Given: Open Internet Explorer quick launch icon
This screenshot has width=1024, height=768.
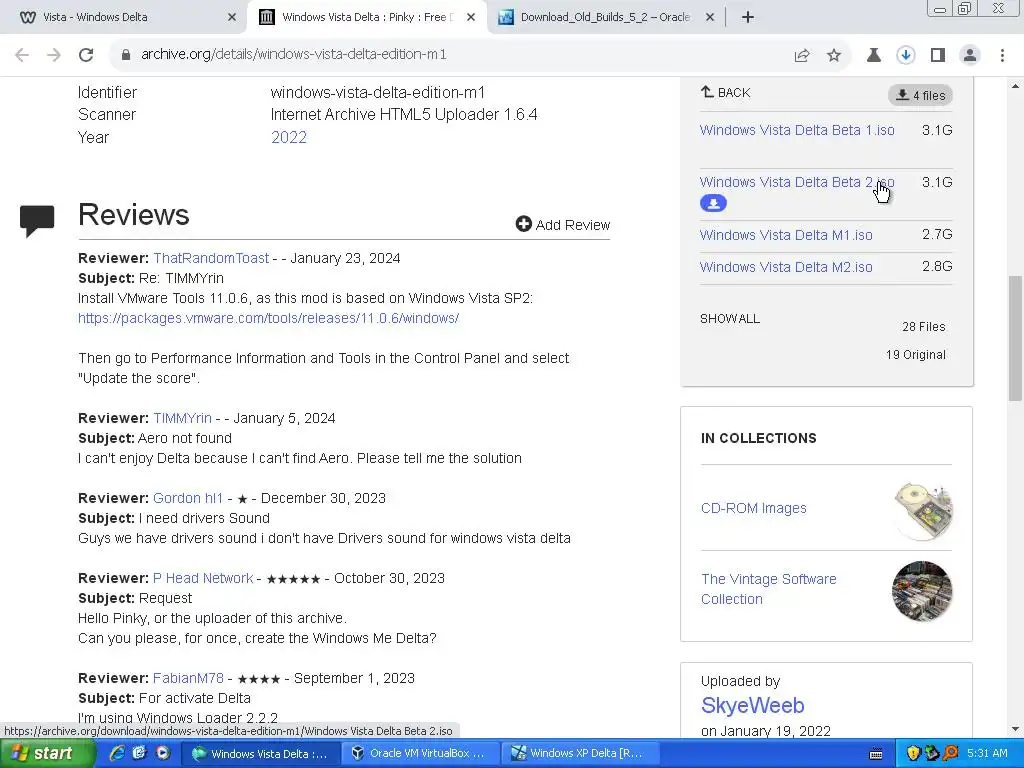Looking at the screenshot, I should pyautogui.click(x=117, y=753).
